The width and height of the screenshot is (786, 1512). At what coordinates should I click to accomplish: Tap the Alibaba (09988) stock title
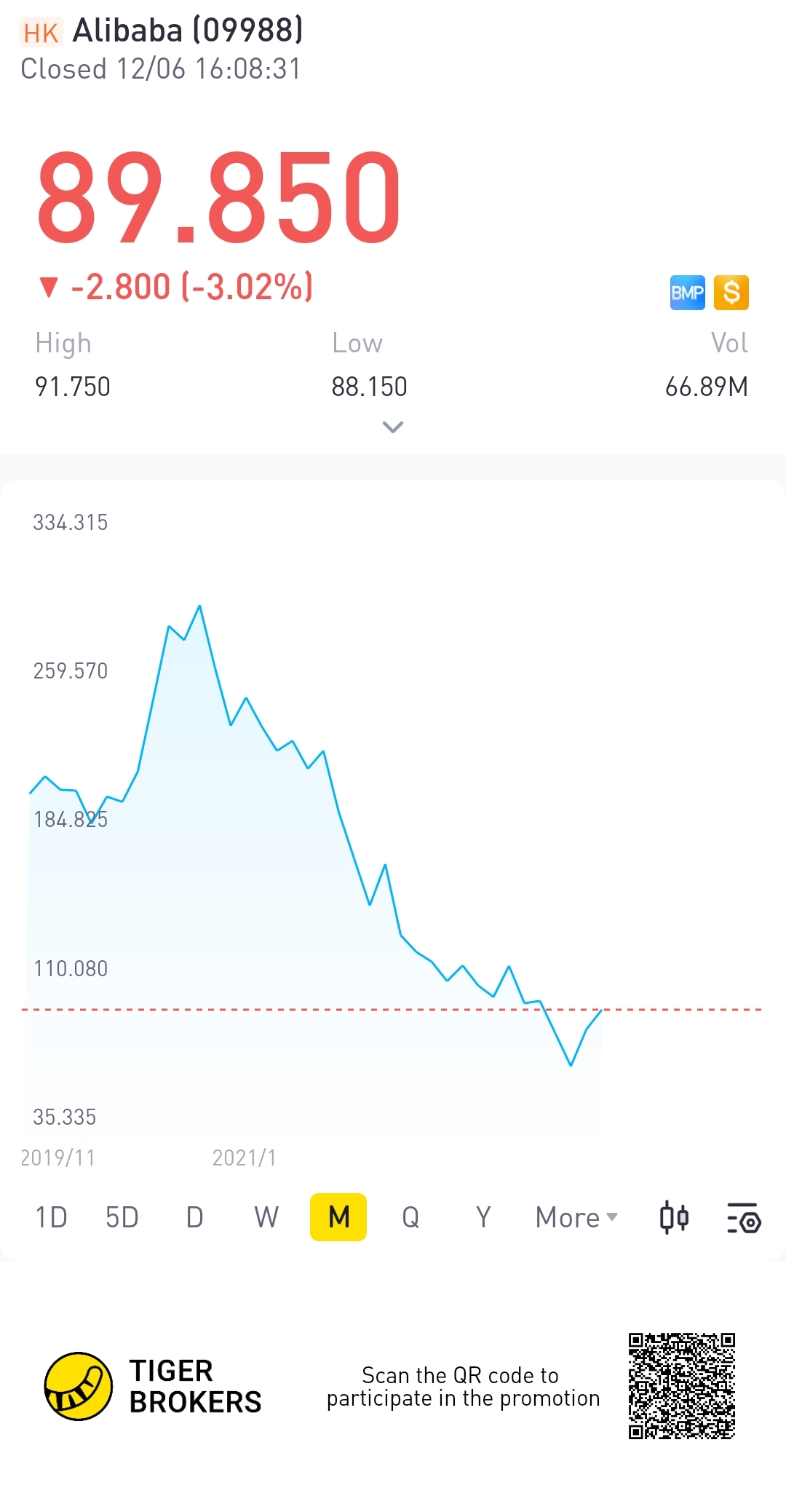click(188, 31)
